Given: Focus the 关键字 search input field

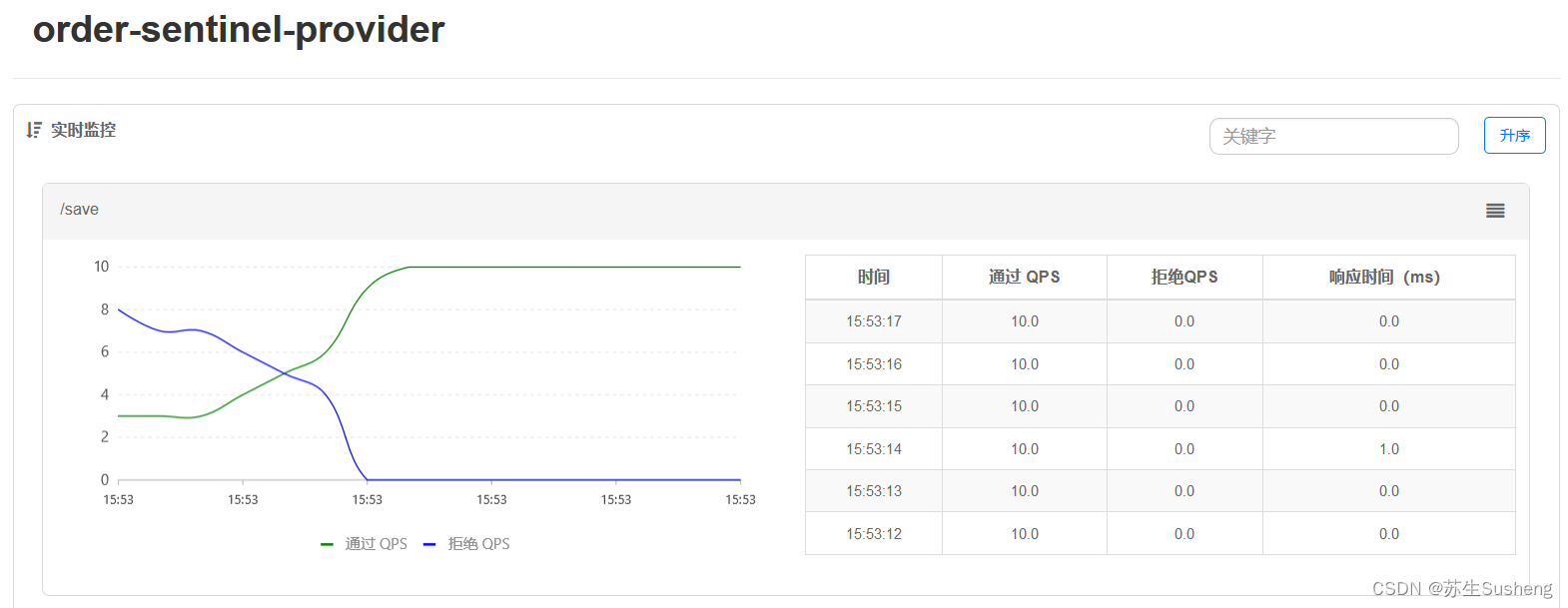Looking at the screenshot, I should tap(1333, 136).
